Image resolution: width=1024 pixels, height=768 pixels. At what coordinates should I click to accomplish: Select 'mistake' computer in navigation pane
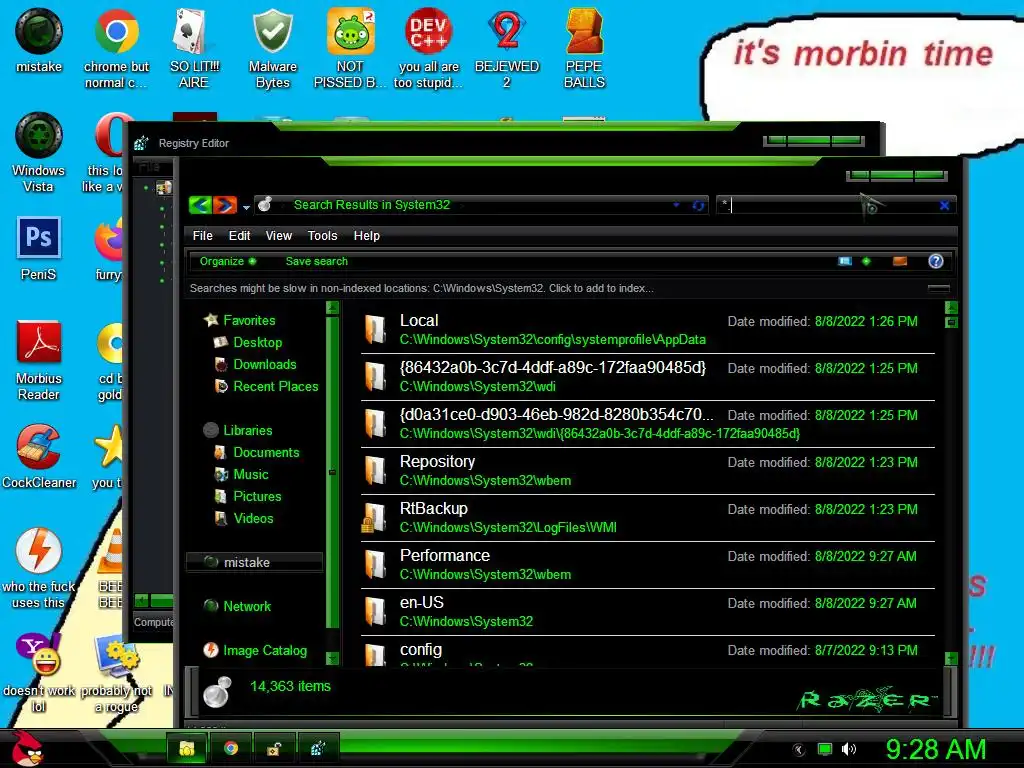[x=255, y=562]
